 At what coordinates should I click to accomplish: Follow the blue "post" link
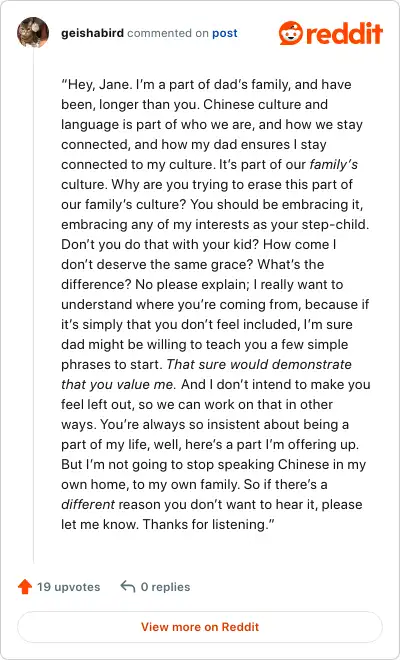click(224, 33)
